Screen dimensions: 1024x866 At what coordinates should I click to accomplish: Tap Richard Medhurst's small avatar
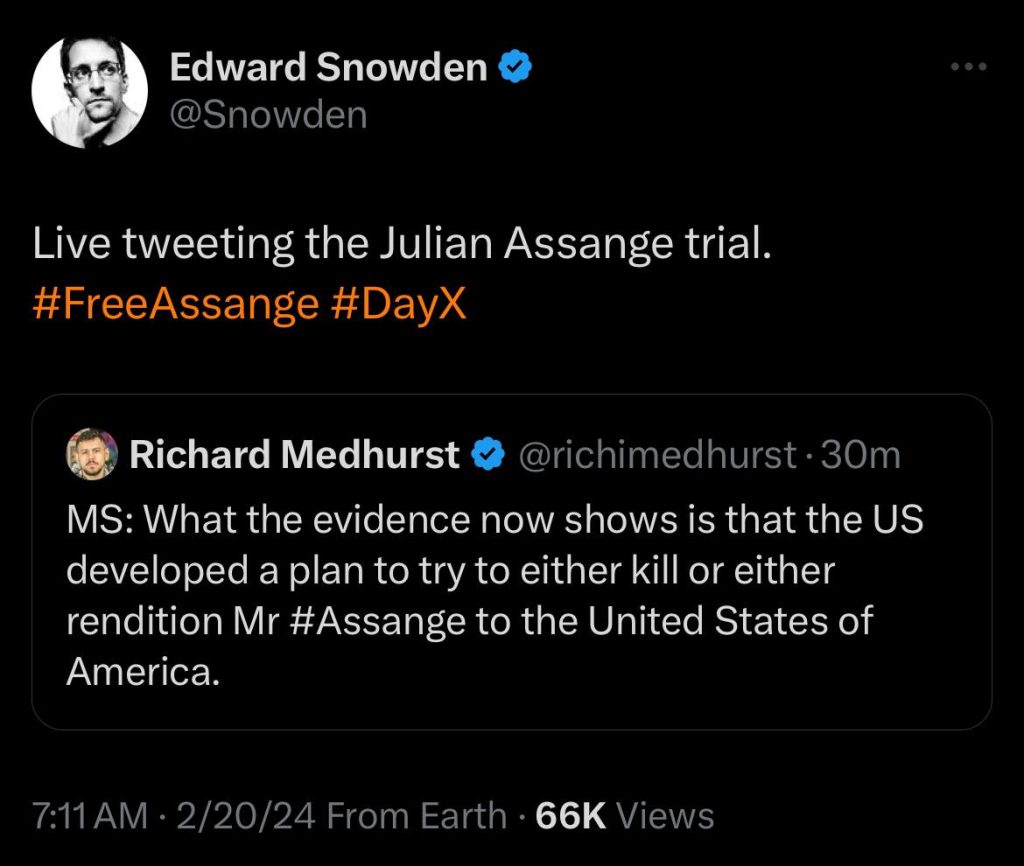[92, 455]
